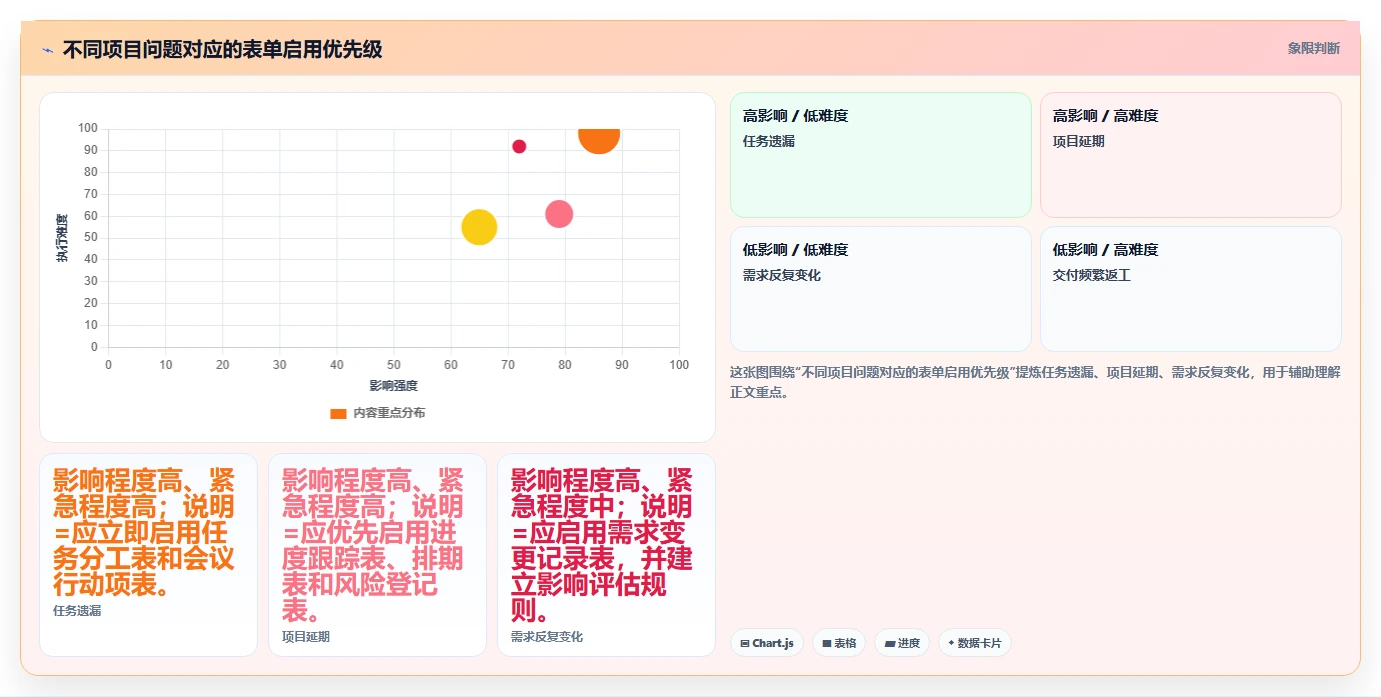
Task: Click the title 不同项目问题对应的表单启用优先级
Action: click(x=222, y=49)
